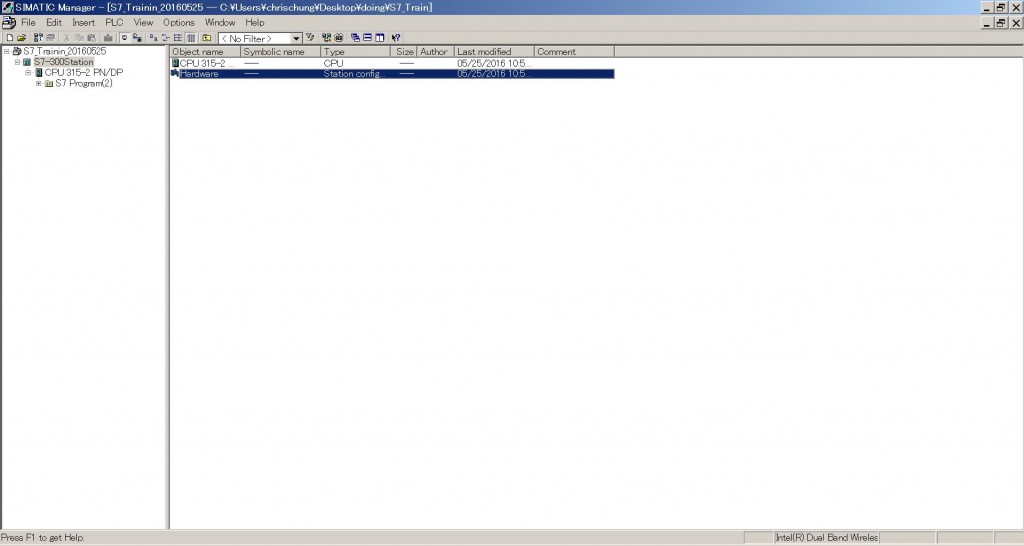Sort by Comment column header

point(574,52)
